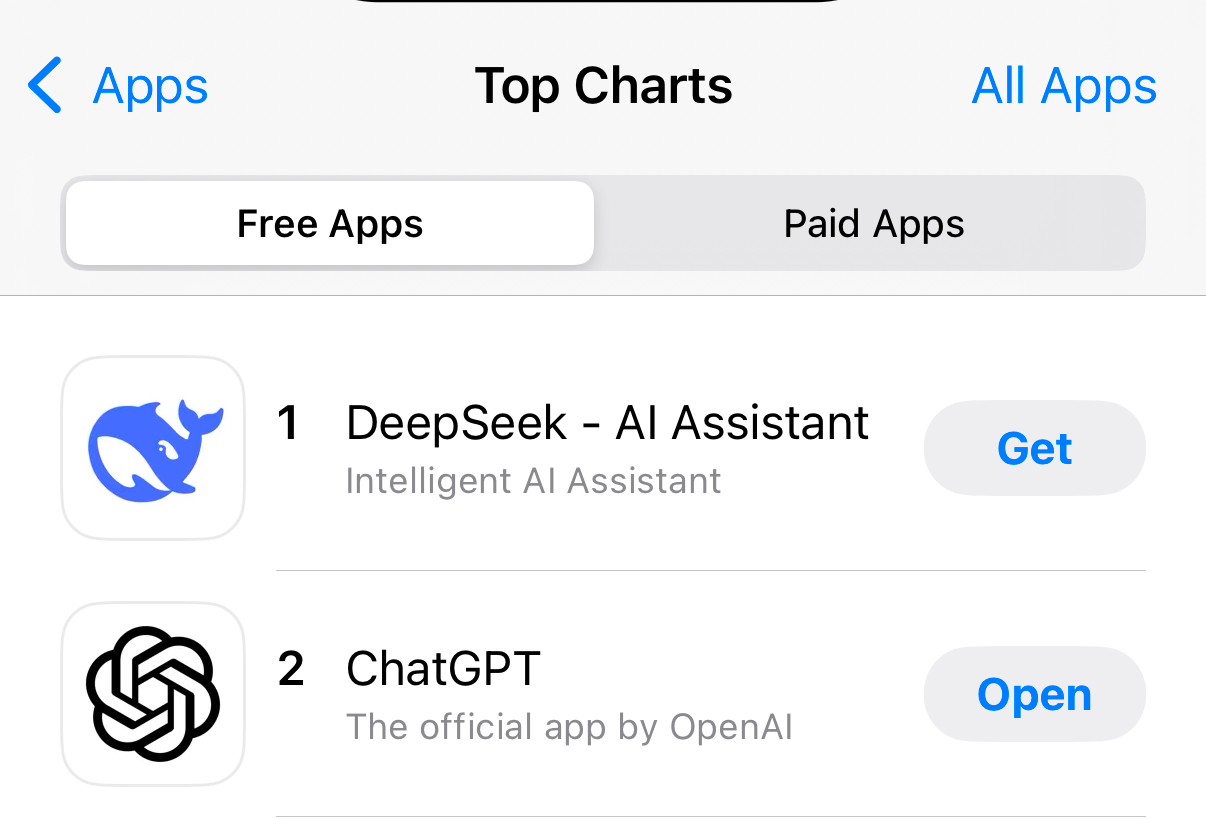Tap the official app by OpenAI subtitle
Screen dimensions: 1206x819
click(x=569, y=728)
